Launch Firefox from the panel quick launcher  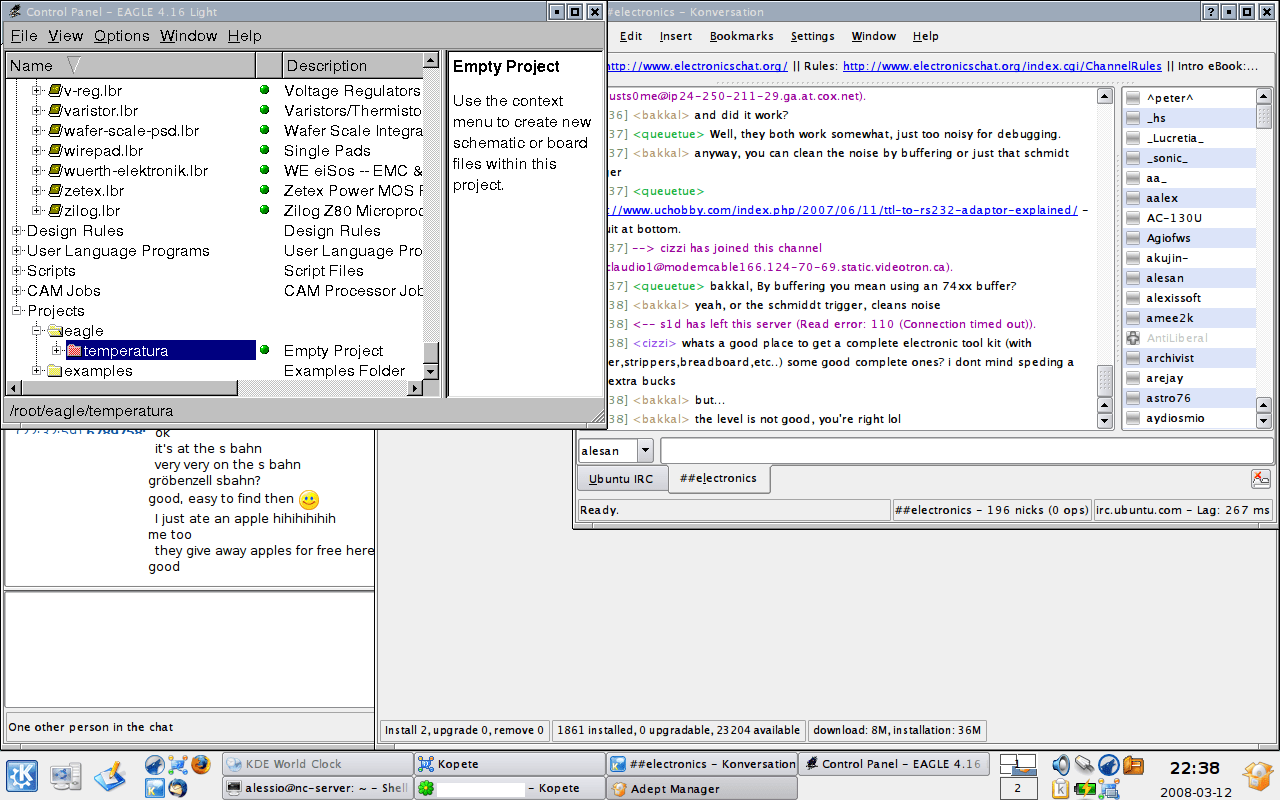[201, 765]
